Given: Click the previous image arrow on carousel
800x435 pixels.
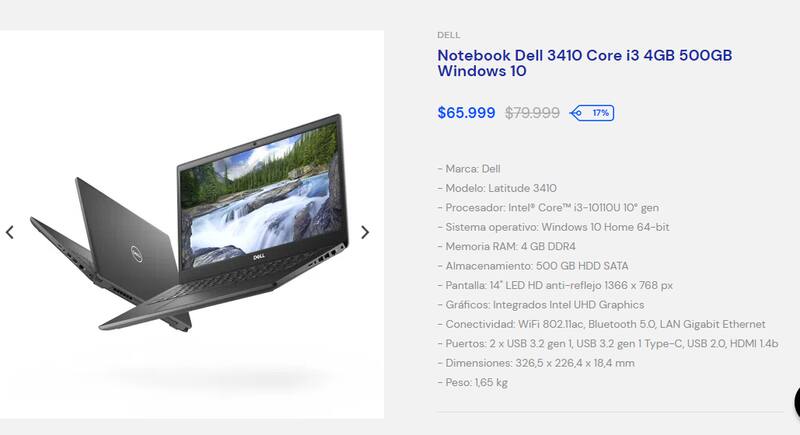Looking at the screenshot, I should [10, 233].
